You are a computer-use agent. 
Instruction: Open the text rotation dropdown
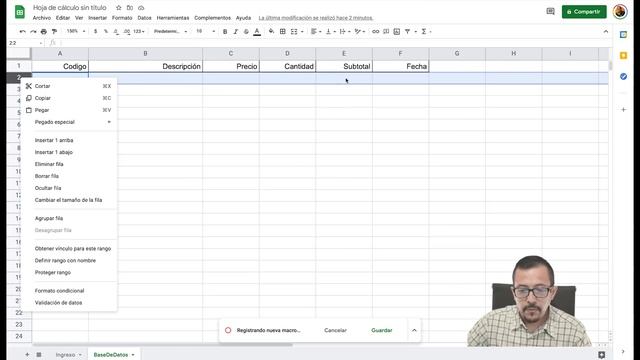[359, 31]
